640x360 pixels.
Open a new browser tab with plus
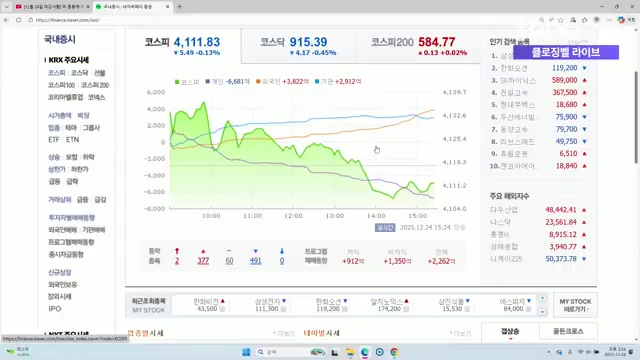click(180, 7)
